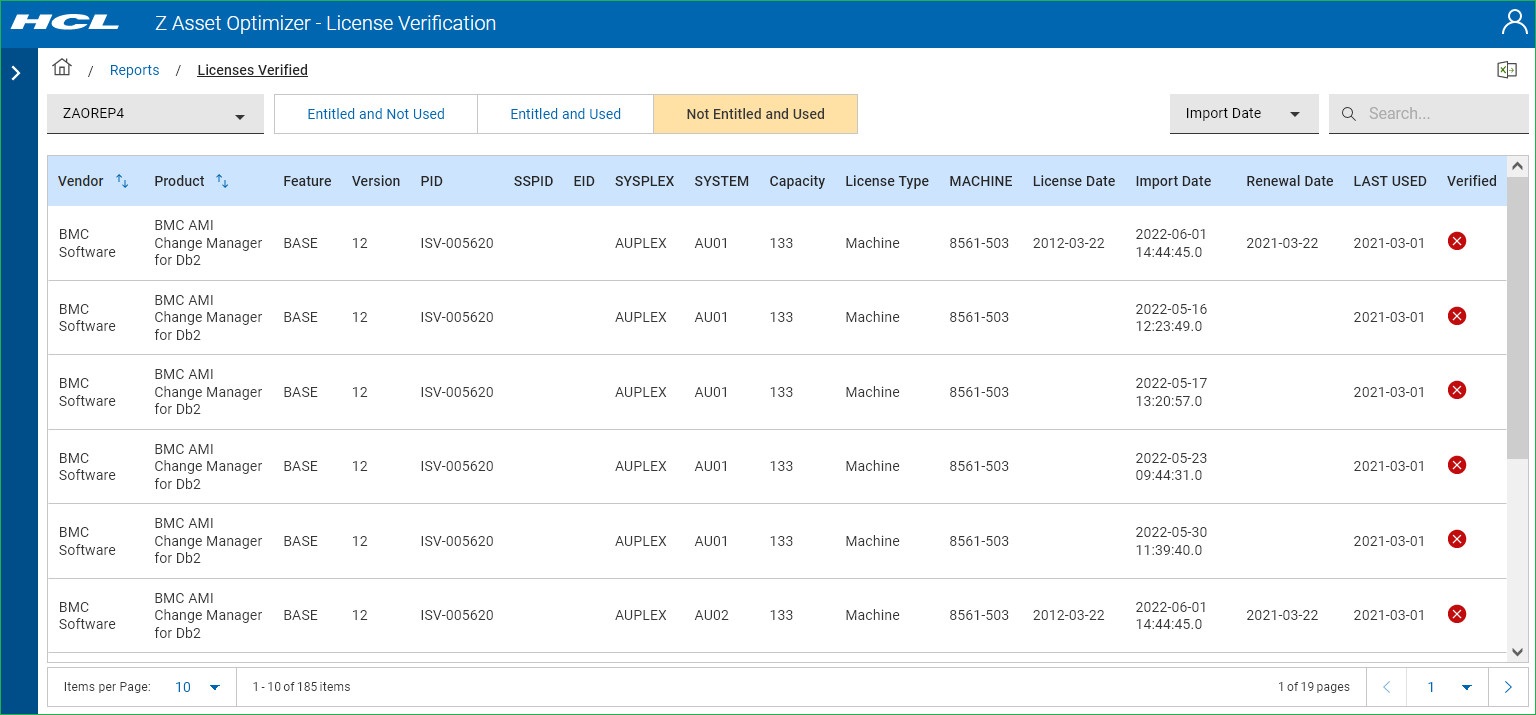Go to next page arrow
This screenshot has width=1536, height=715.
pos(1507,687)
